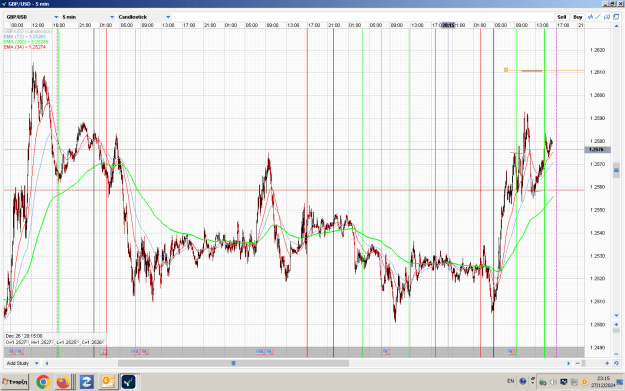Select the line drawing tool icon
This screenshot has height=391, width=625.
coord(598,17)
